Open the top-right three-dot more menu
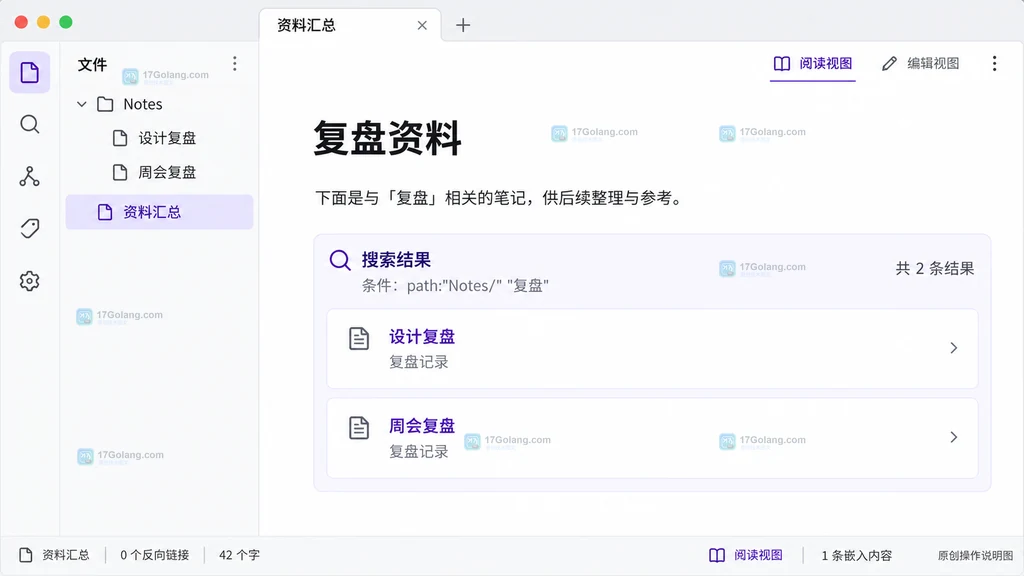Viewport: 1024px width, 576px height. coord(994,63)
